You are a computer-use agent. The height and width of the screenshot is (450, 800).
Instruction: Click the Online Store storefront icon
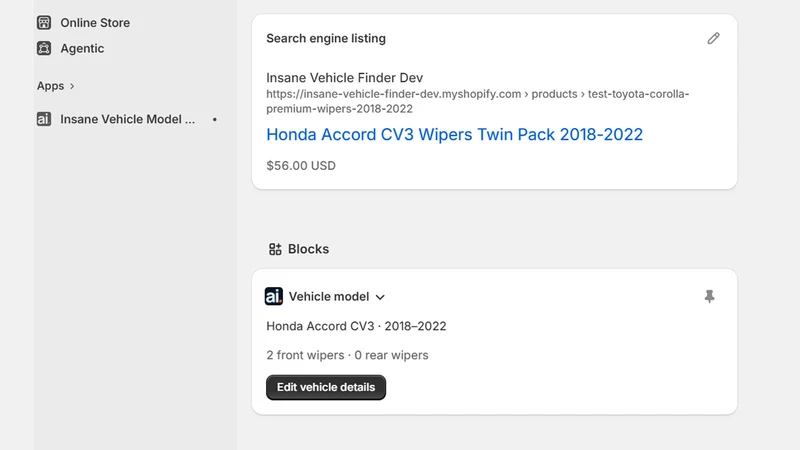pos(44,22)
